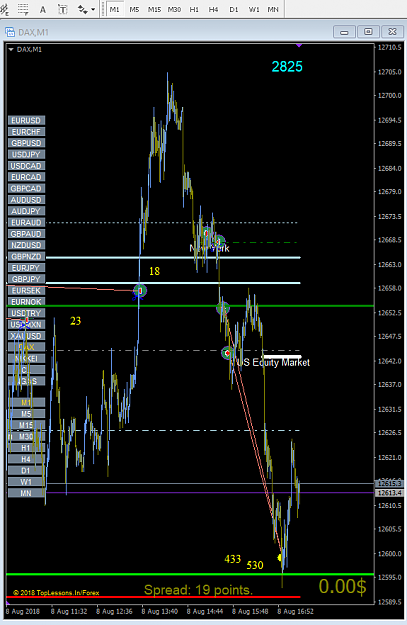This screenshot has height=625, width=407.
Task: Load the EURCAD symbol button
Action: point(26,177)
